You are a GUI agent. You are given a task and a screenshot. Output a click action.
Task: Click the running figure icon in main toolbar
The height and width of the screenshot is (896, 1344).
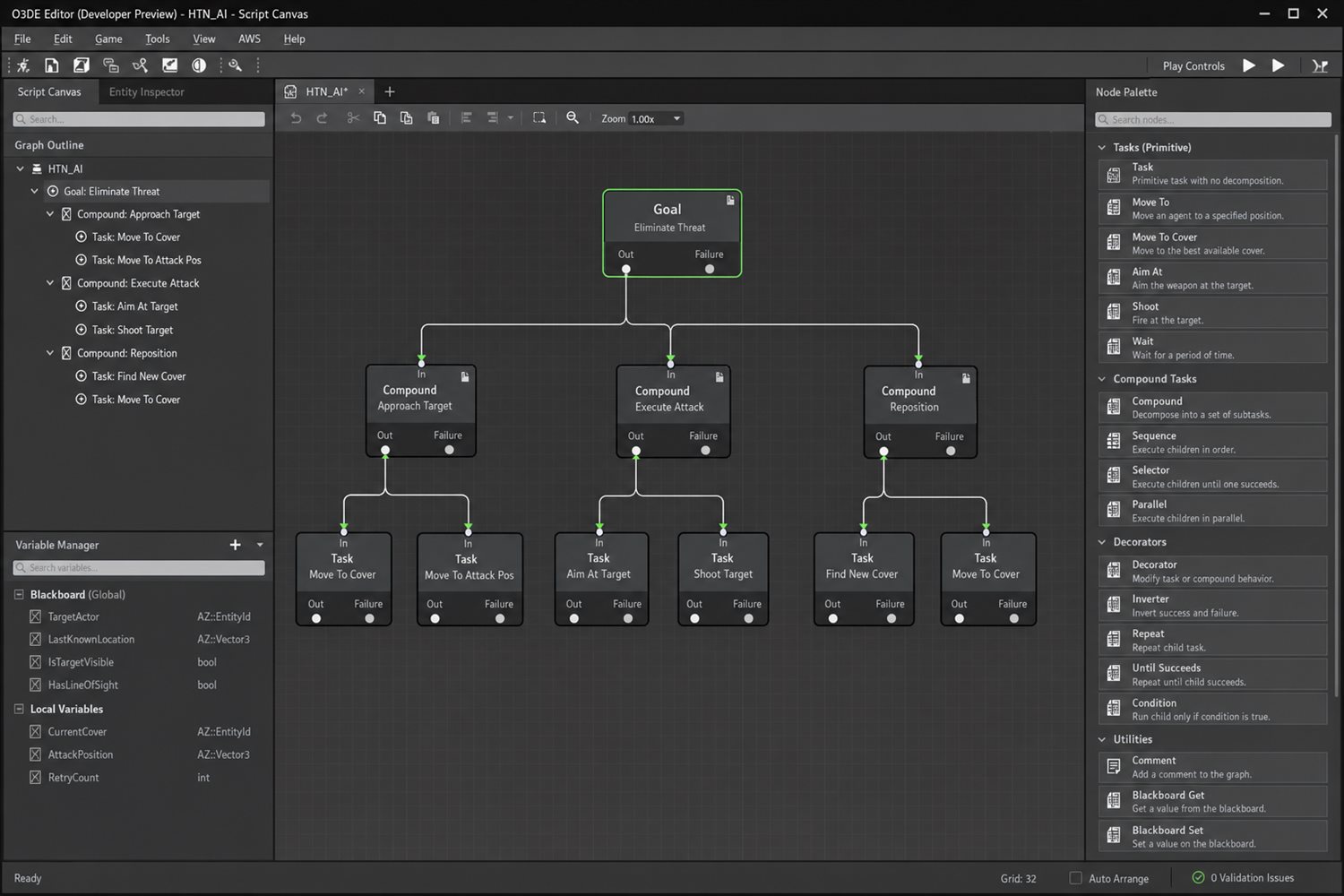click(x=23, y=65)
